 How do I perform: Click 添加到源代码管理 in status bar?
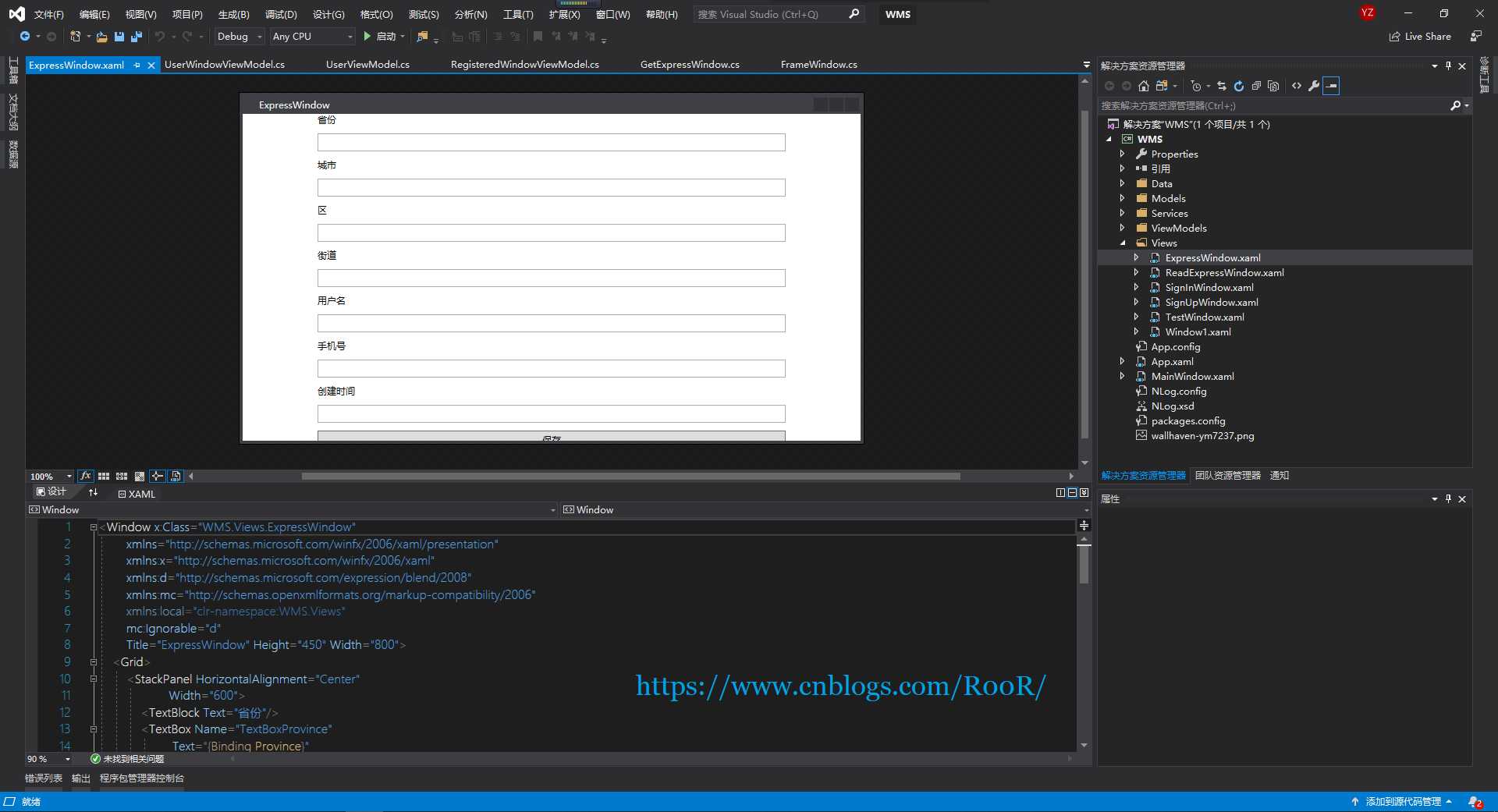tap(1402, 802)
